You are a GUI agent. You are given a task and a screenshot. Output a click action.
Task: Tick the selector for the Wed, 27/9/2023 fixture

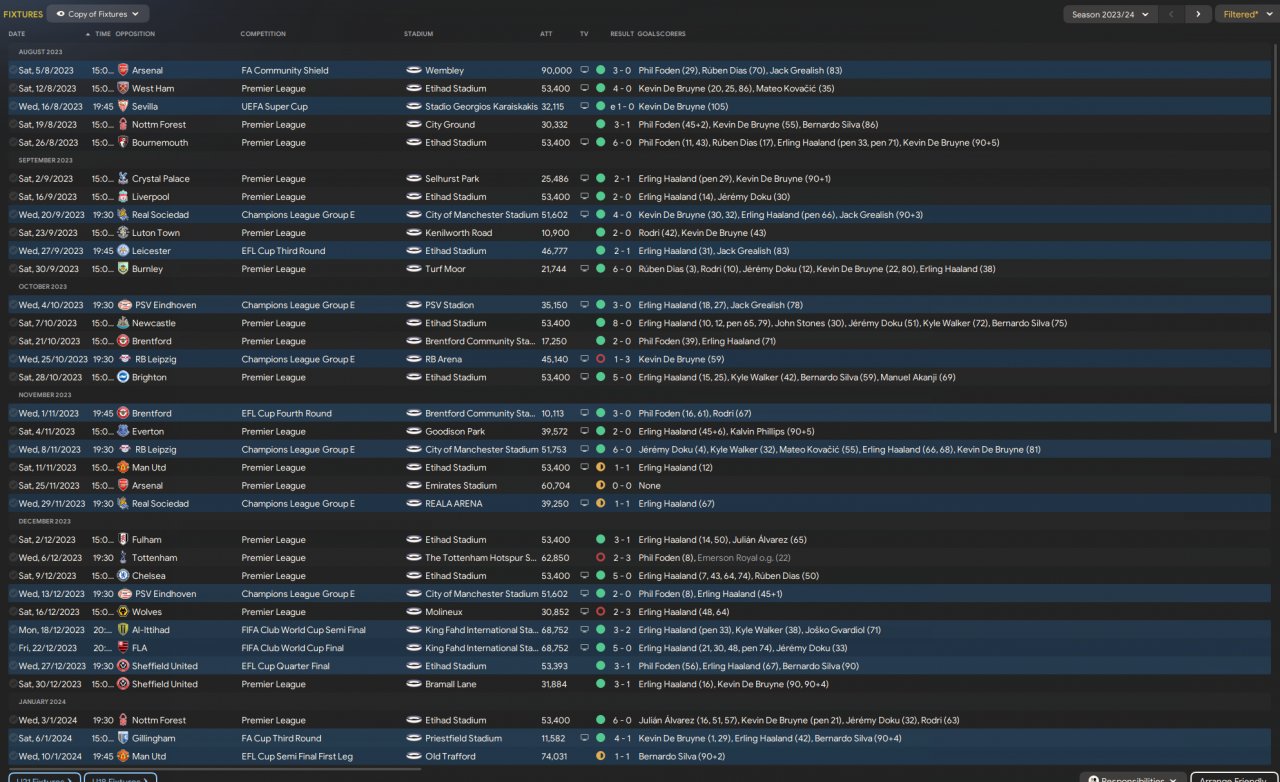pyautogui.click(x=13, y=251)
